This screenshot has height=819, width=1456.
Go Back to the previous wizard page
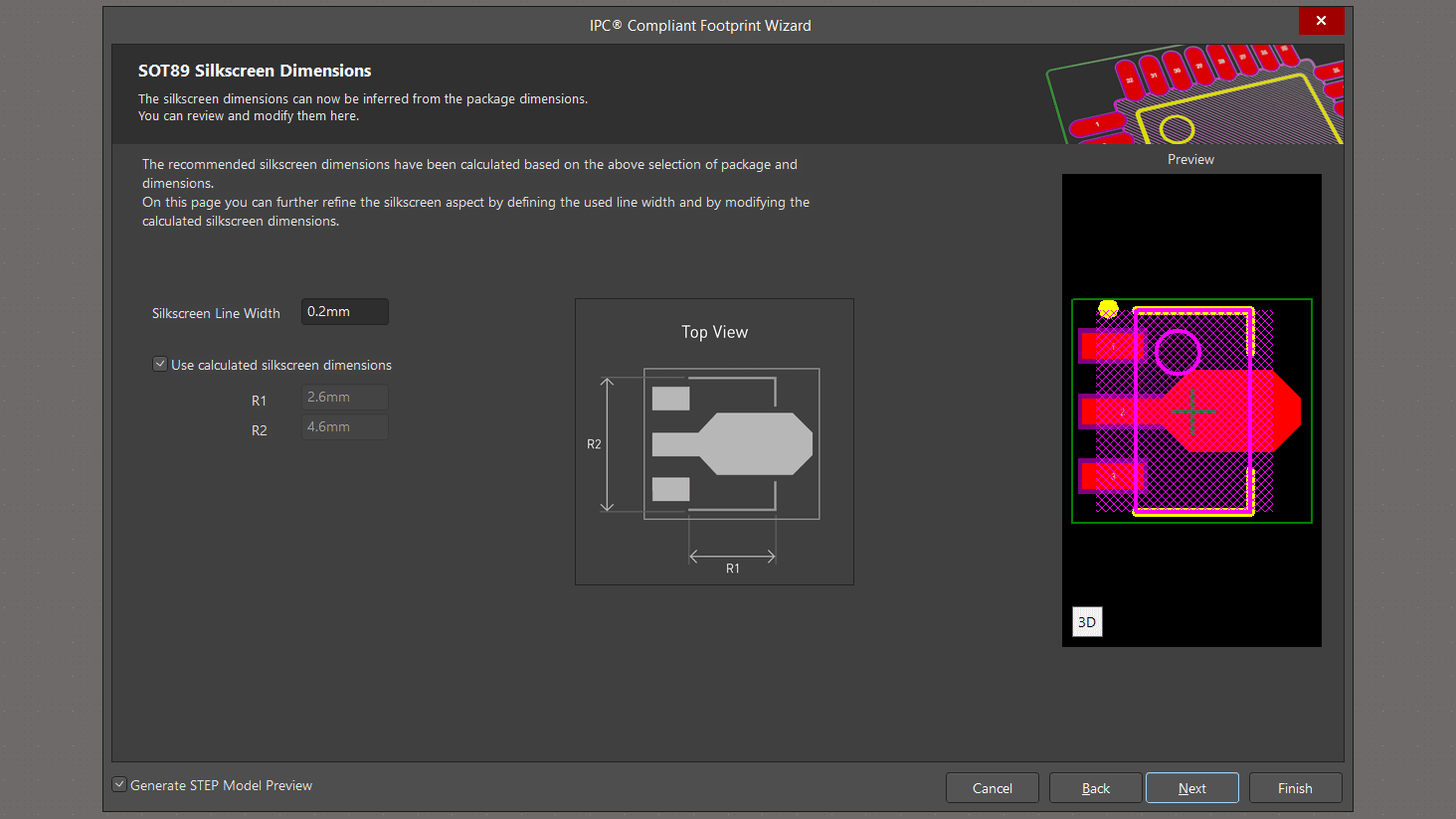coord(1095,788)
